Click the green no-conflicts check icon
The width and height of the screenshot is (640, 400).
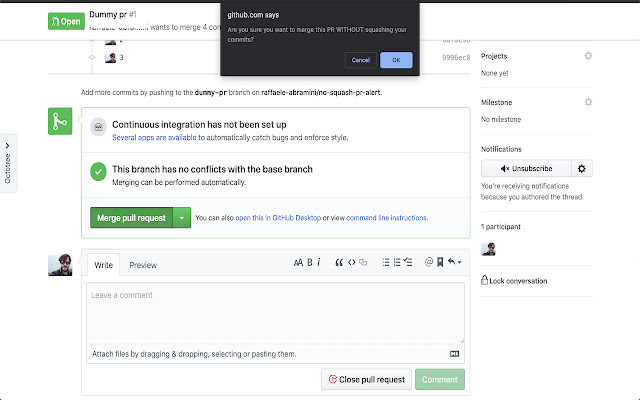tap(98, 172)
